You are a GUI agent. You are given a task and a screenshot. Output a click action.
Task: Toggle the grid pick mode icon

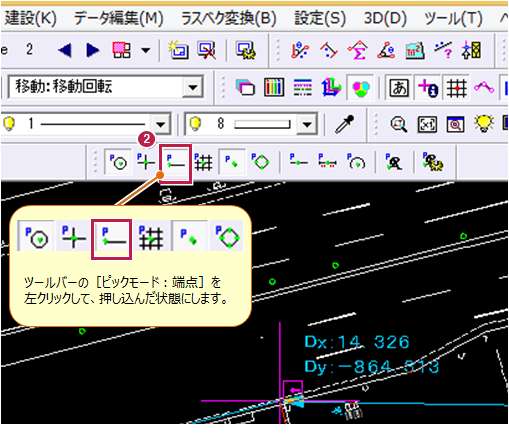[x=203, y=162]
